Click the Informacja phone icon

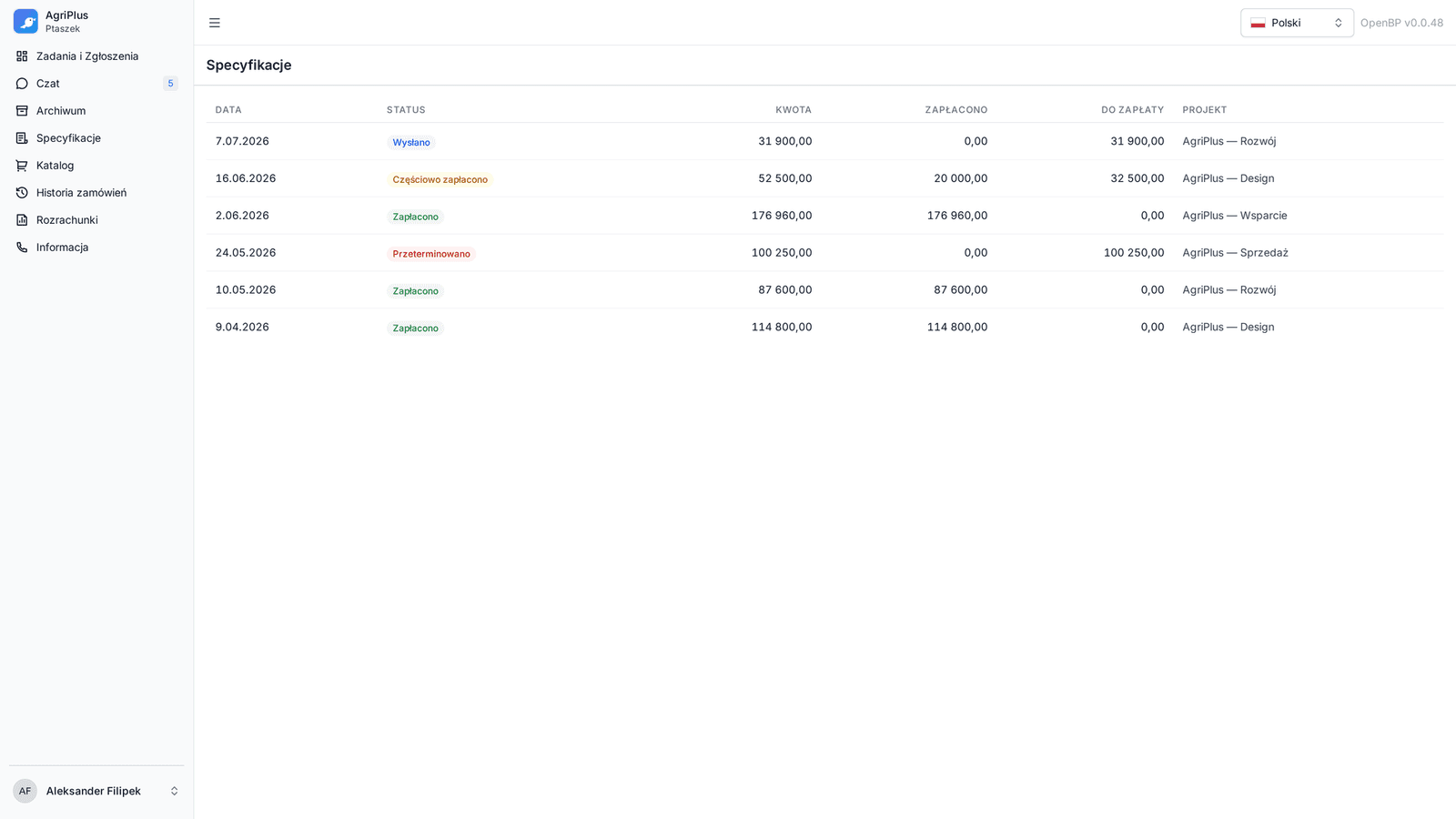(x=22, y=248)
